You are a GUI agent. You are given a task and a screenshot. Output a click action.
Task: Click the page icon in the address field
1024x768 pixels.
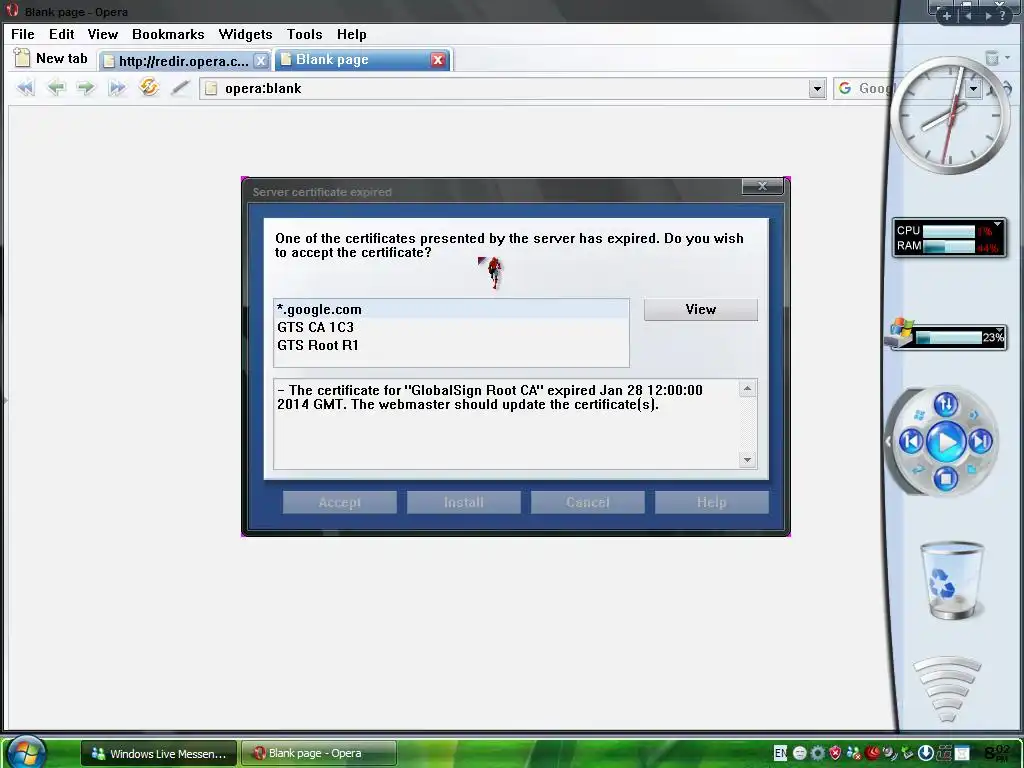pyautogui.click(x=211, y=88)
